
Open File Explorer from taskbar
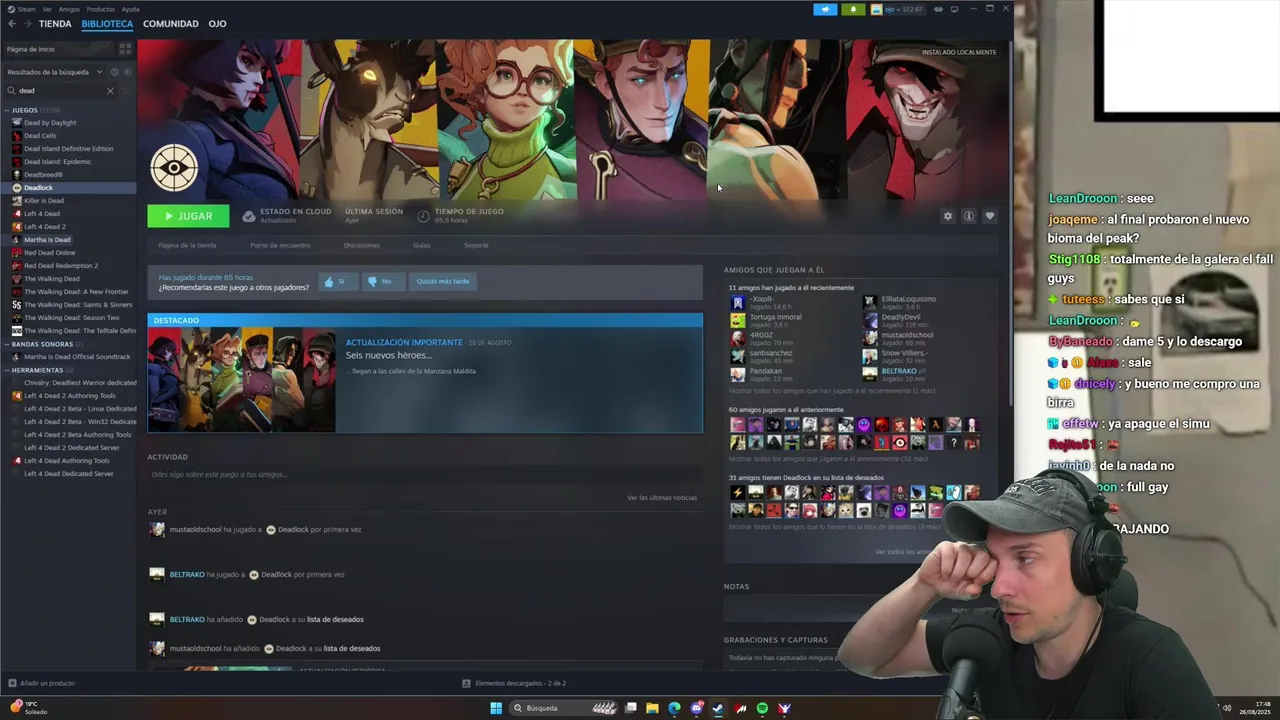[652, 708]
